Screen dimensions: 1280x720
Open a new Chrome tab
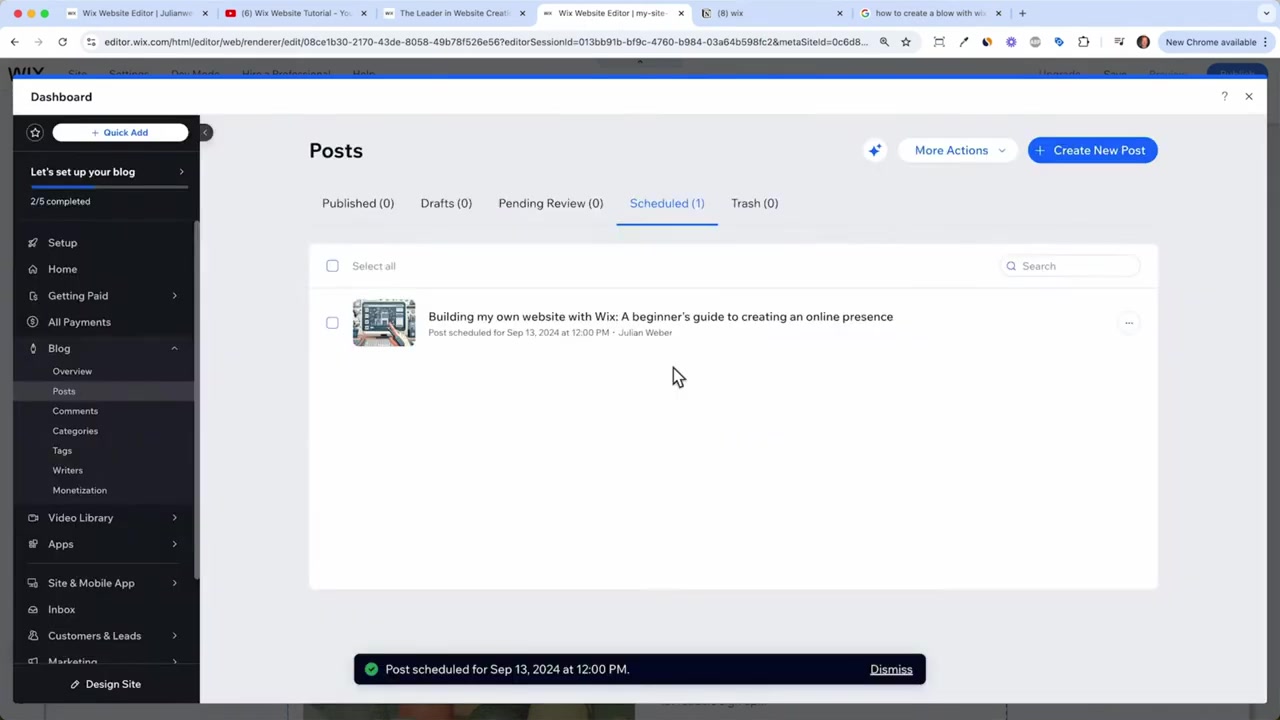coord(1022,13)
